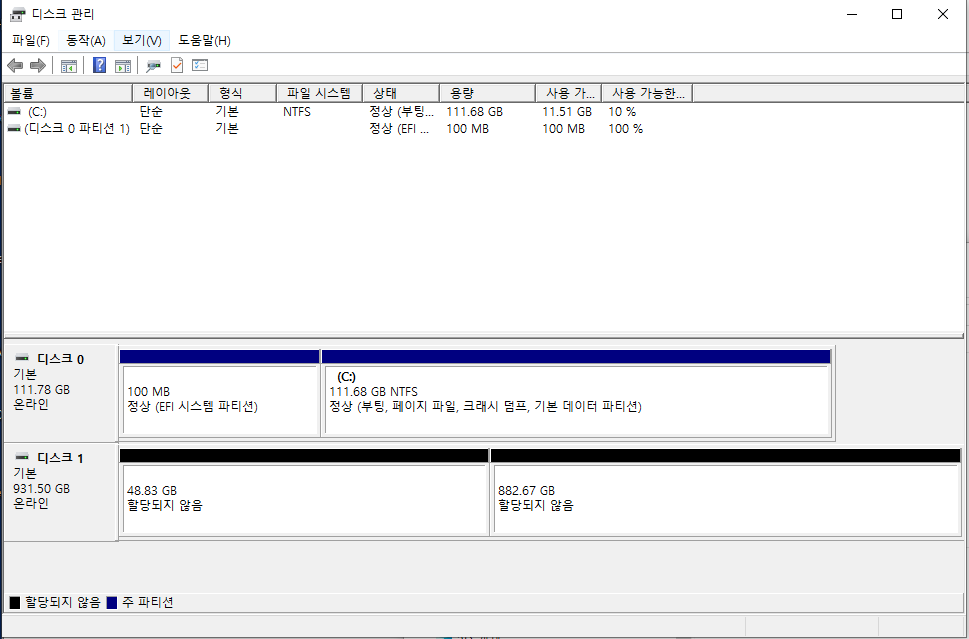Click the disk rescan/refresh toolbar icon

pos(153,66)
